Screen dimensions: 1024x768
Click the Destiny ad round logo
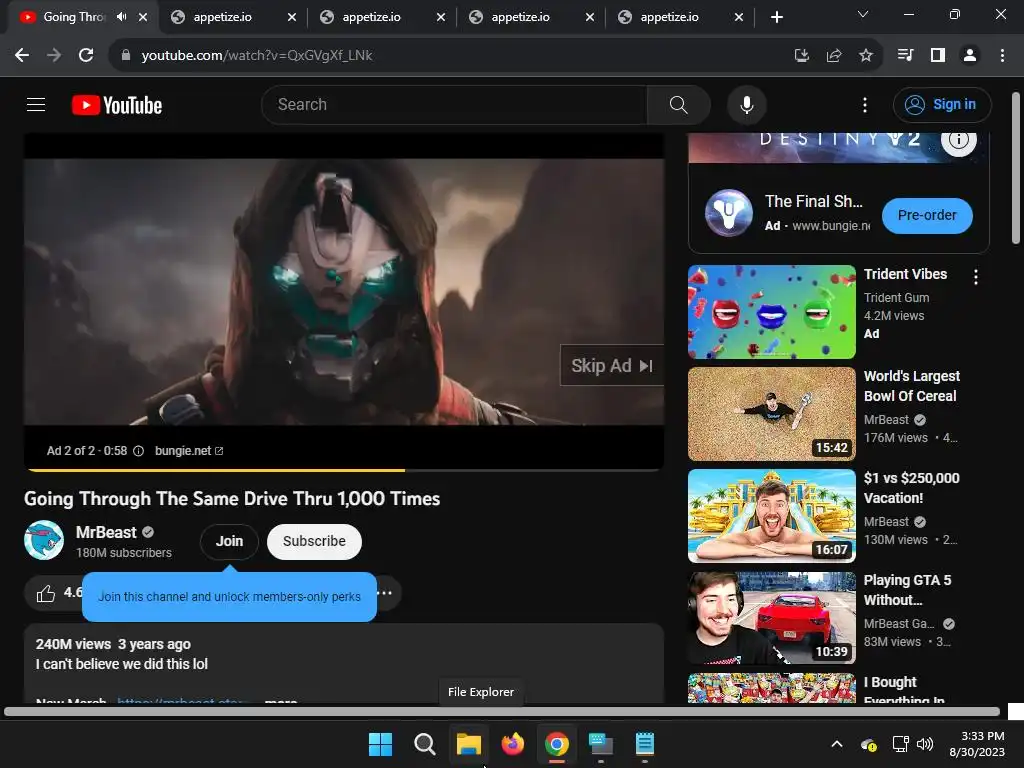pos(729,213)
